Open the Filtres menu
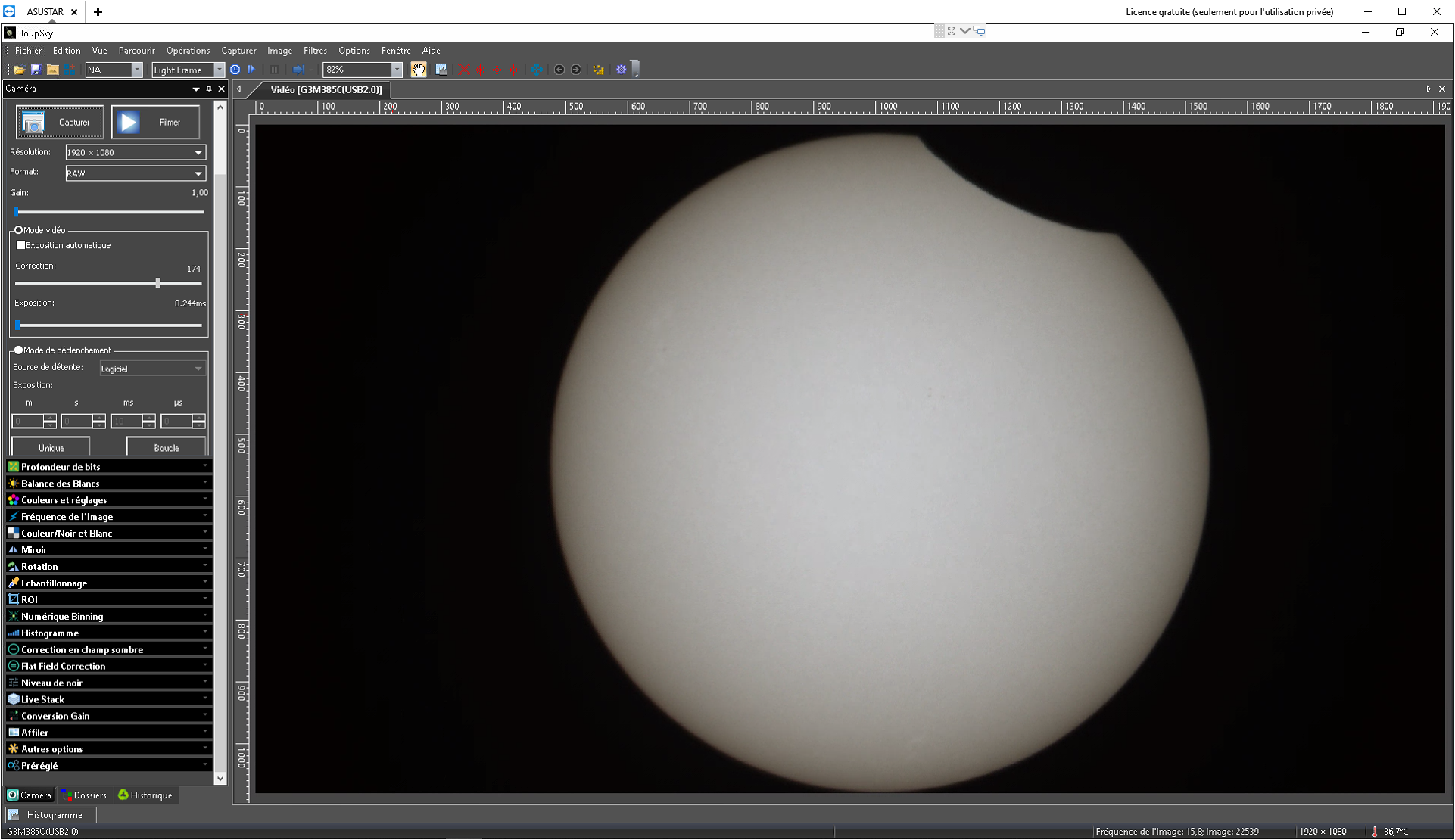This screenshot has width=1455, height=840. tap(315, 51)
